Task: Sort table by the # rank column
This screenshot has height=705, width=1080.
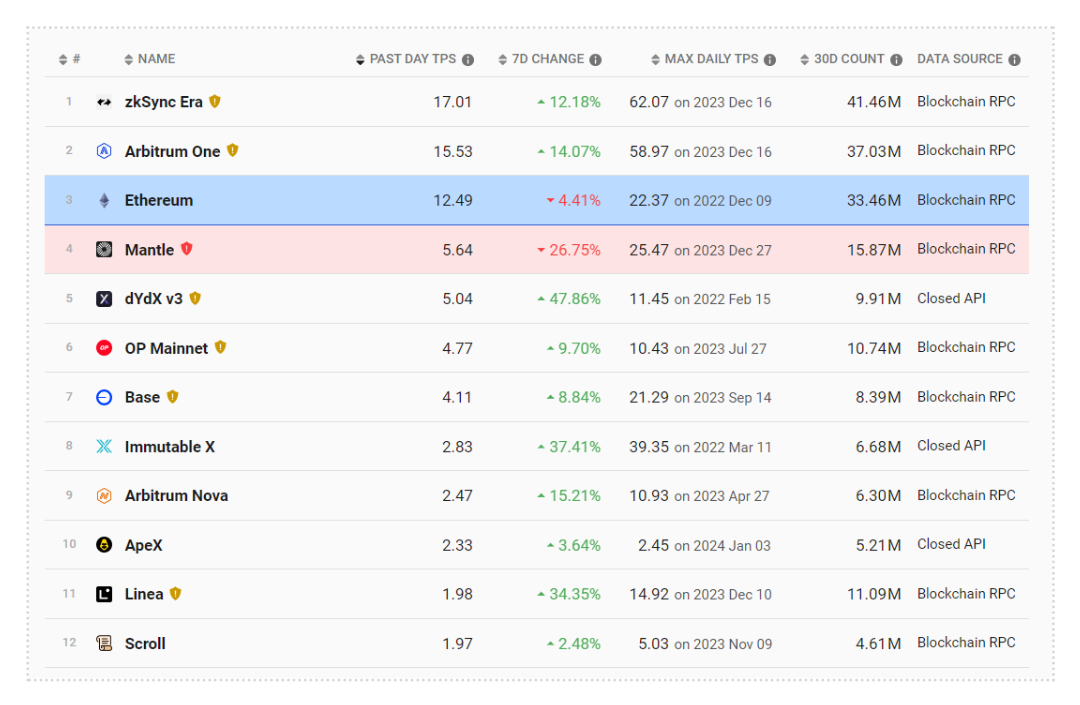Action: [70, 59]
